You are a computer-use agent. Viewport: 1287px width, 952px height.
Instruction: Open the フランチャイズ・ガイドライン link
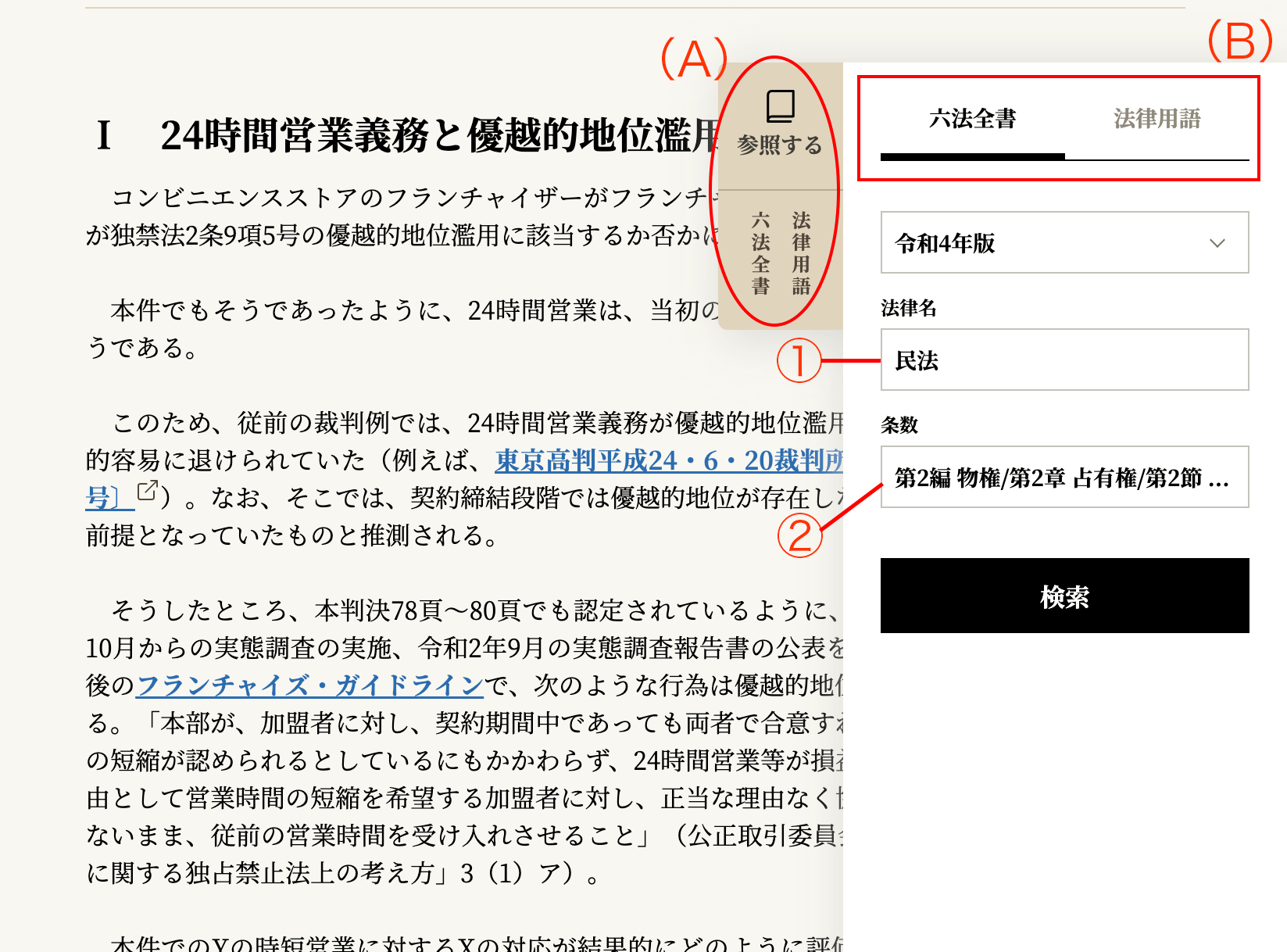tap(310, 686)
